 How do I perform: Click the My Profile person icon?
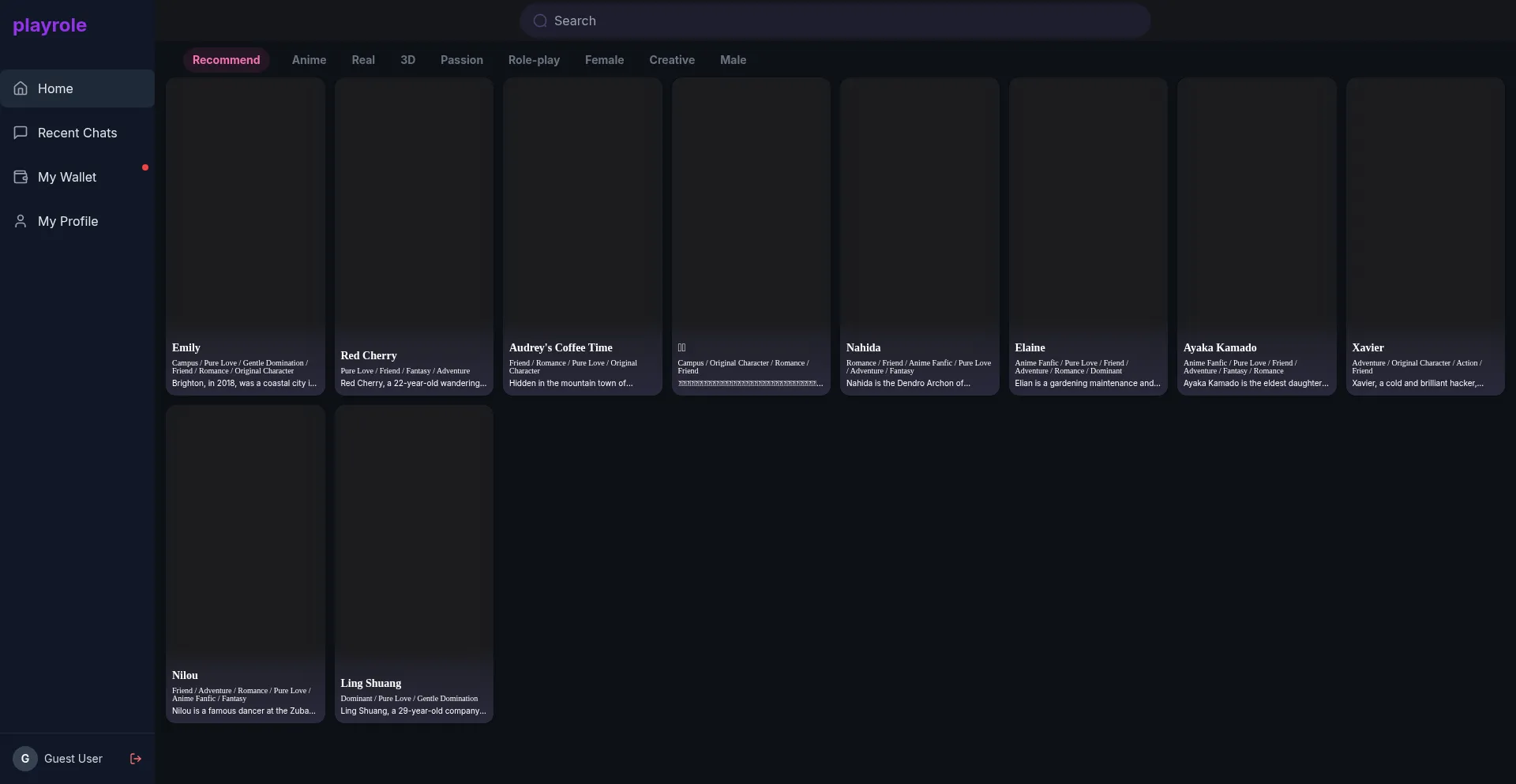21,221
